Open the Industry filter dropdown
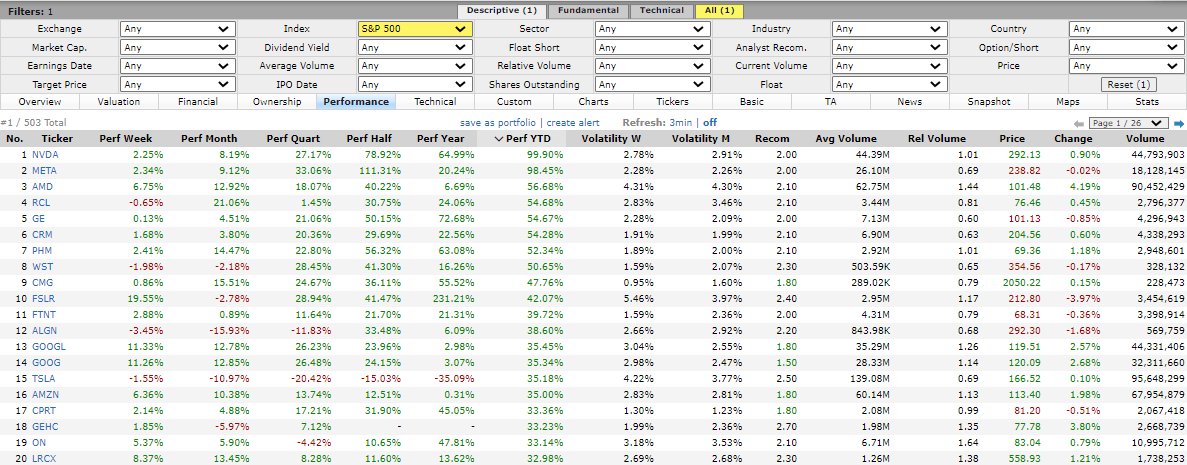The width and height of the screenshot is (1187, 465). tap(889, 29)
